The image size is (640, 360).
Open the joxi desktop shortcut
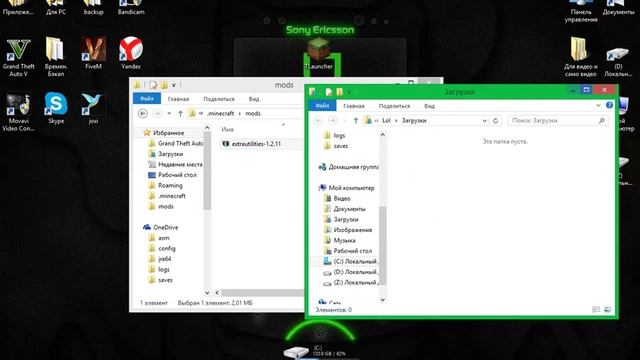[93, 108]
